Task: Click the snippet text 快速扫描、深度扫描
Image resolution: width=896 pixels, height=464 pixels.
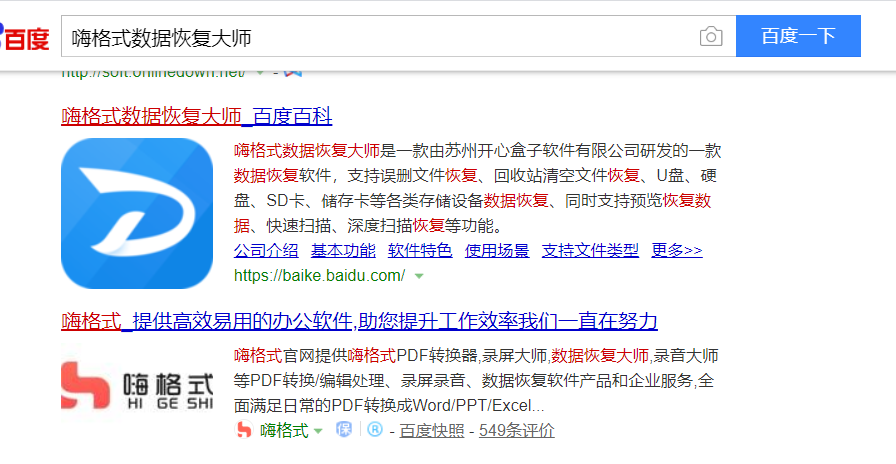Action: [x=339, y=226]
